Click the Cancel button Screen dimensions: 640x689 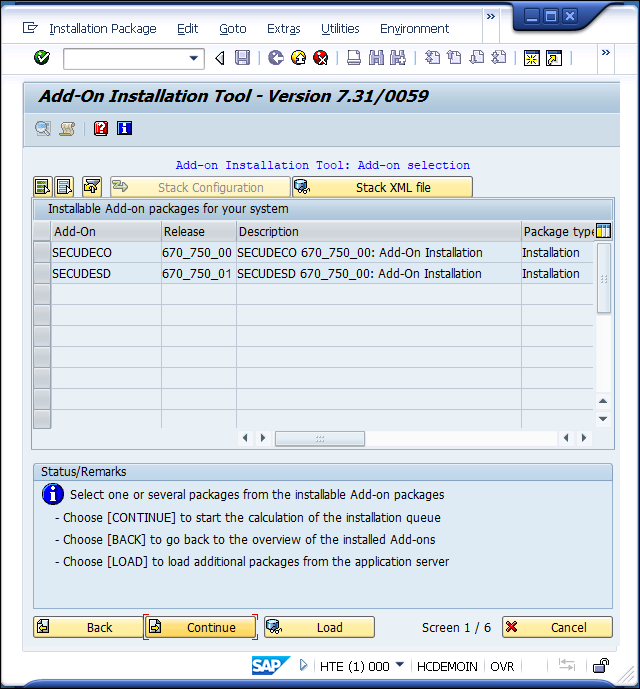point(557,627)
